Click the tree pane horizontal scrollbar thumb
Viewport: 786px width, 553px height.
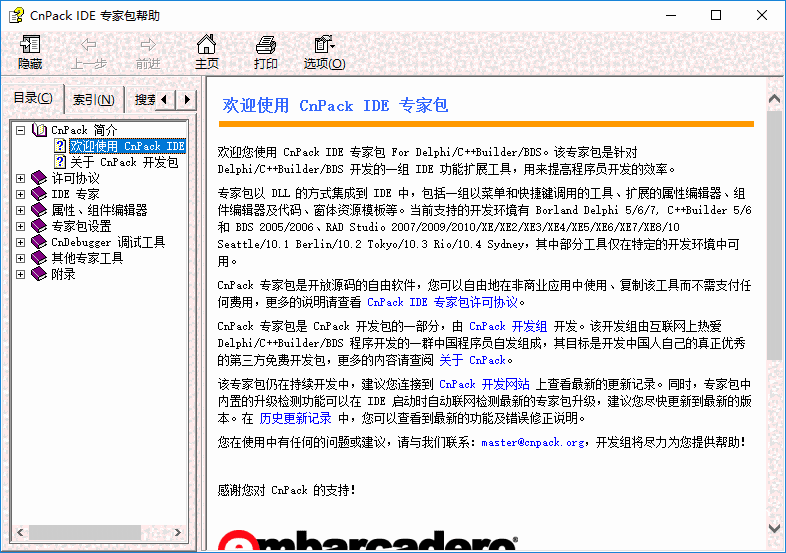pyautogui.click(x=85, y=532)
